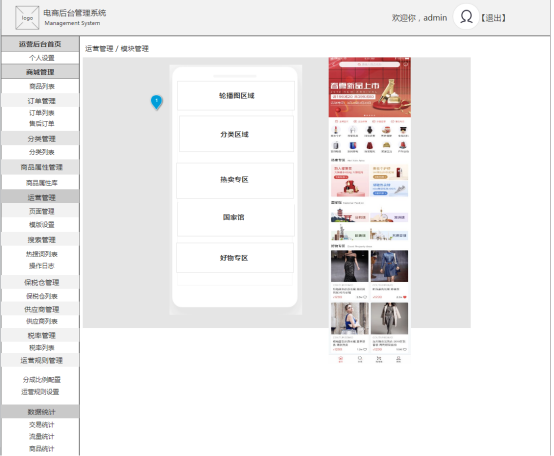Open the admin user avatar icon
554x456 pixels.
466,17
